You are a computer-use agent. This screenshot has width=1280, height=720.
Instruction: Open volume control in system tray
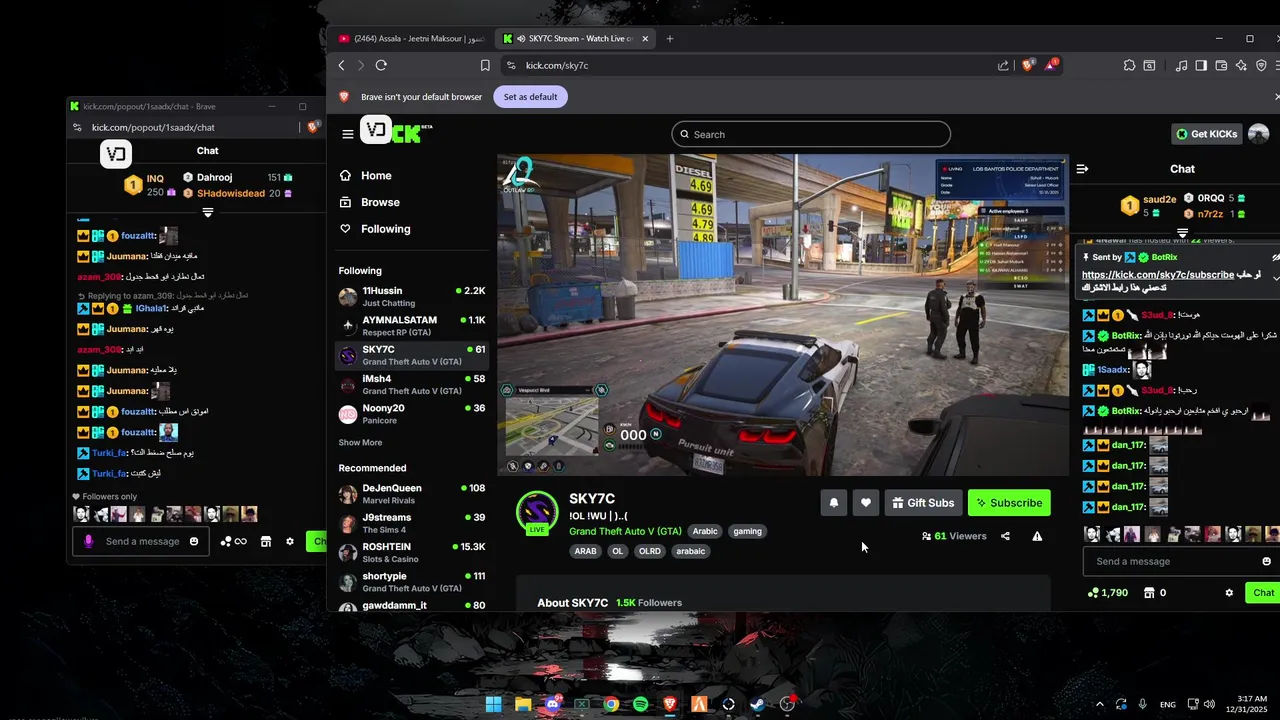1210,704
